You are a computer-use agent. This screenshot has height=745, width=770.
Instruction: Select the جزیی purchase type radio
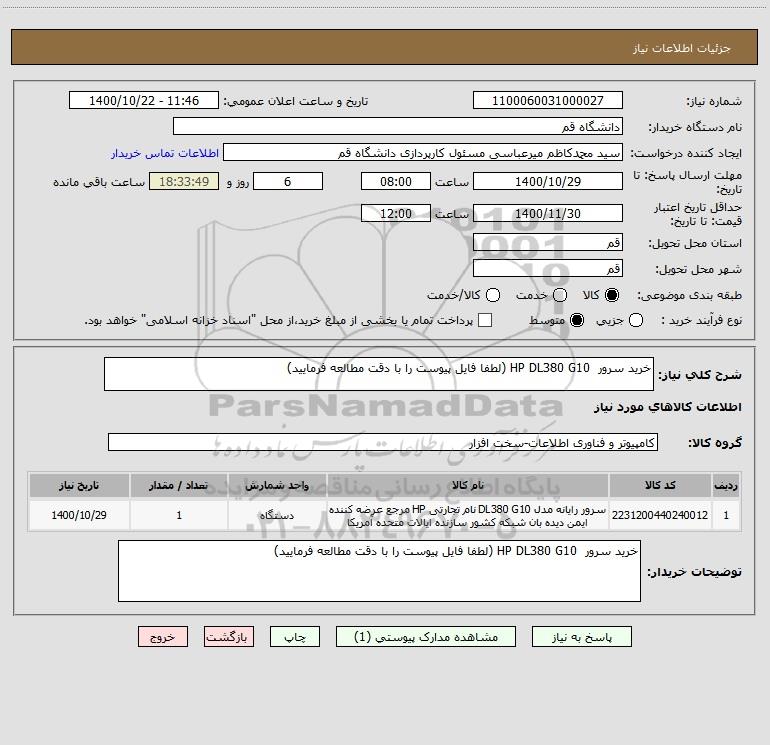click(x=635, y=320)
